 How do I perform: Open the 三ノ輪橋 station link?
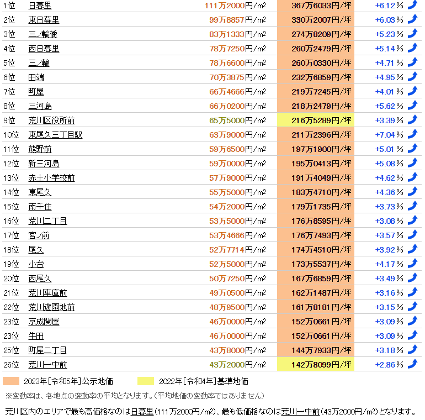[x=43, y=34]
